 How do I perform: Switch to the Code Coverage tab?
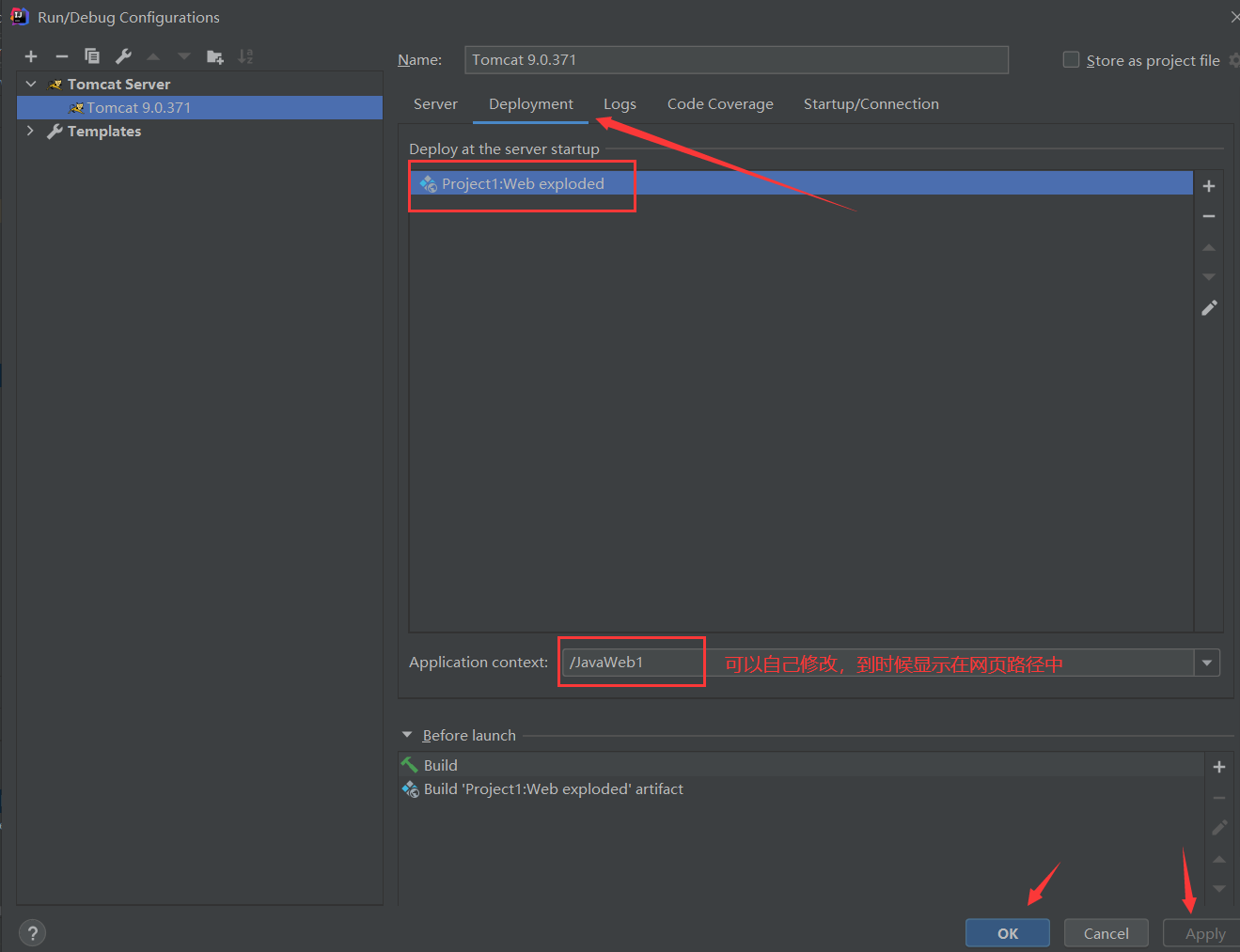pyautogui.click(x=720, y=104)
